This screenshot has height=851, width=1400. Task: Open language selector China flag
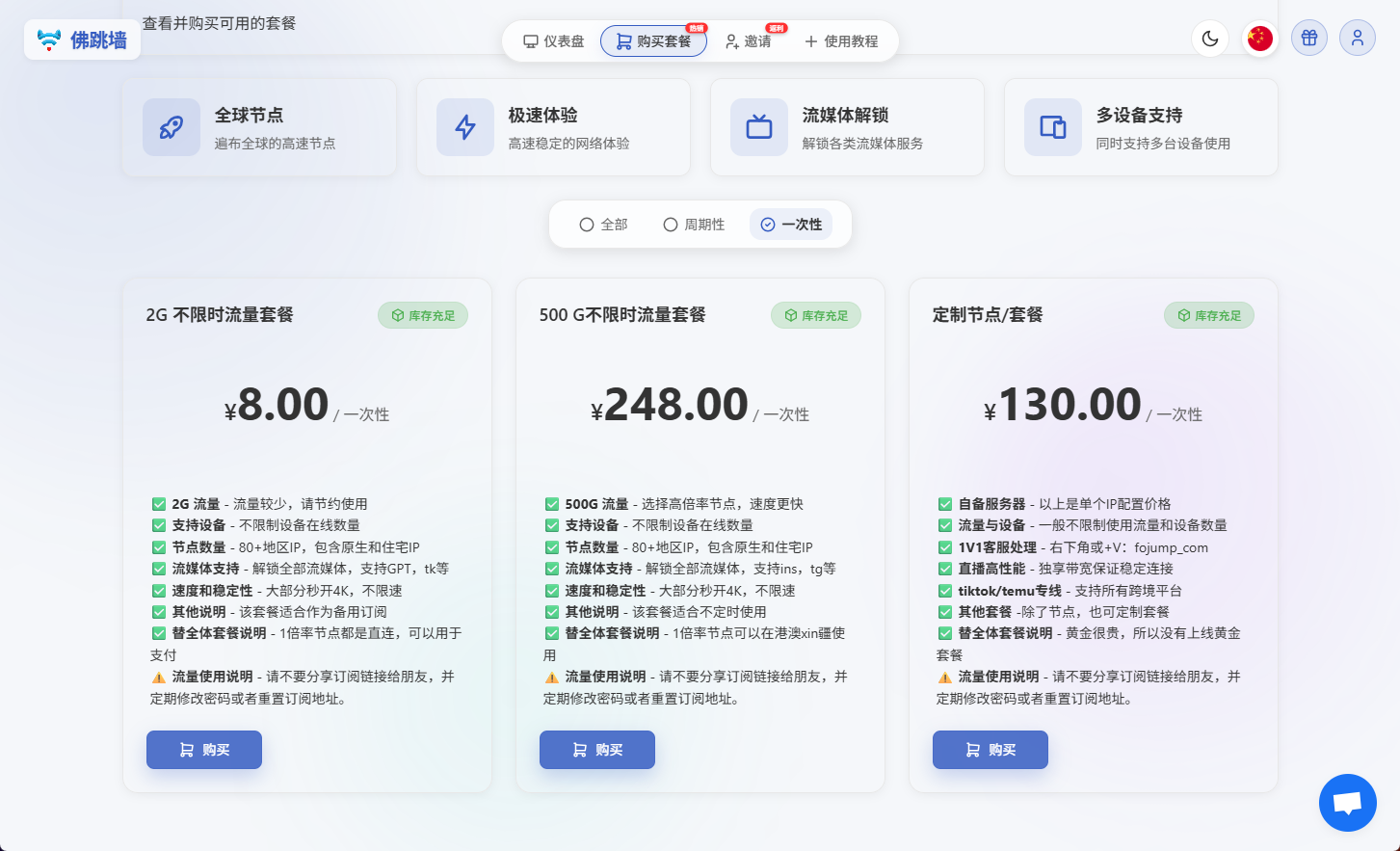(x=1259, y=39)
